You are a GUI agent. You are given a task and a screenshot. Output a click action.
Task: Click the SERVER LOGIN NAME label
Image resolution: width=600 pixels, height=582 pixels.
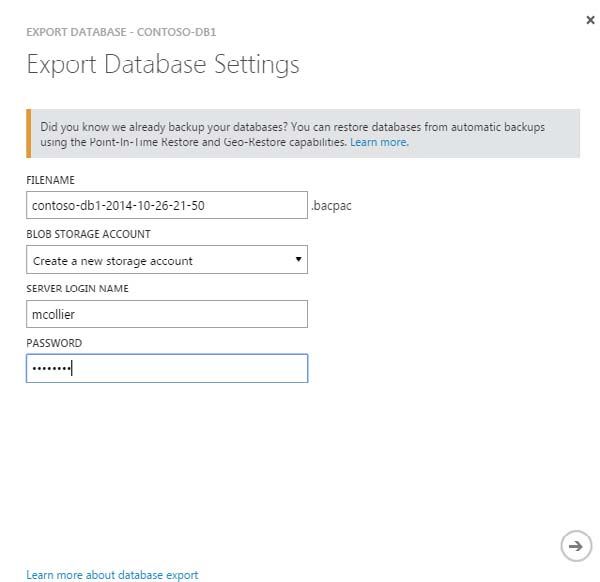point(77,289)
